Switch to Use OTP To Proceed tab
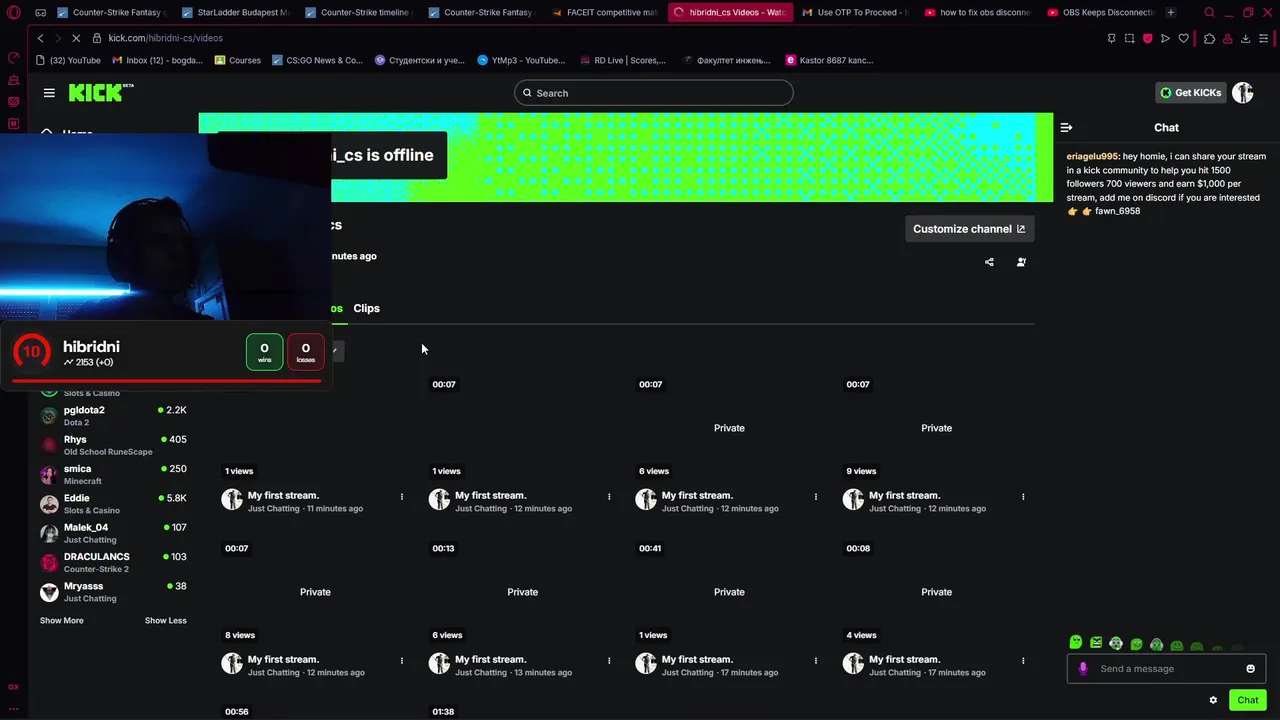The height and width of the screenshot is (720, 1280). click(x=855, y=13)
